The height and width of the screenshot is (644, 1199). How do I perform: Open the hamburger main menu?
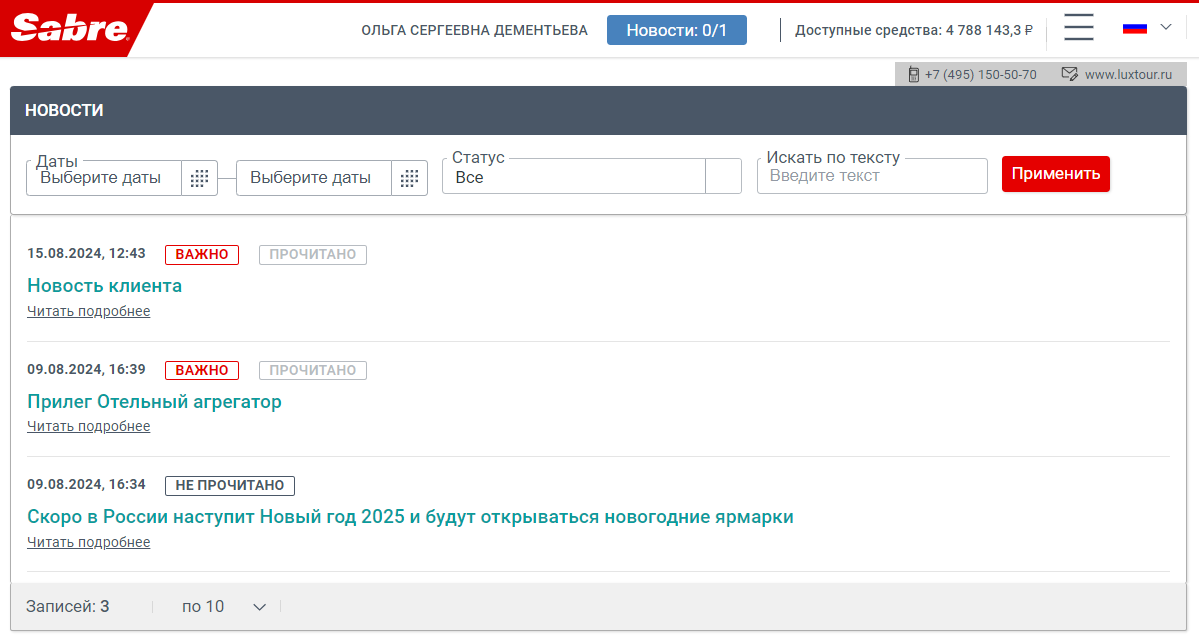pyautogui.click(x=1078, y=28)
